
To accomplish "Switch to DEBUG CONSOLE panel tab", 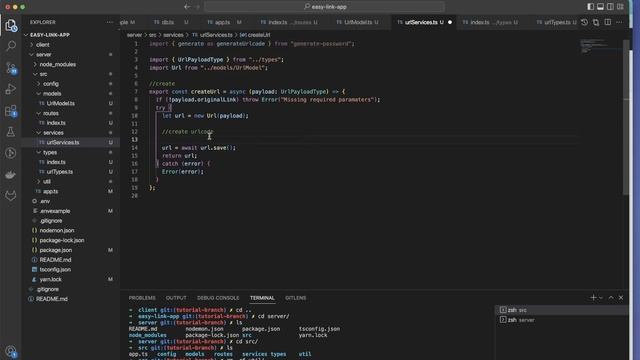I will [x=218, y=298].
